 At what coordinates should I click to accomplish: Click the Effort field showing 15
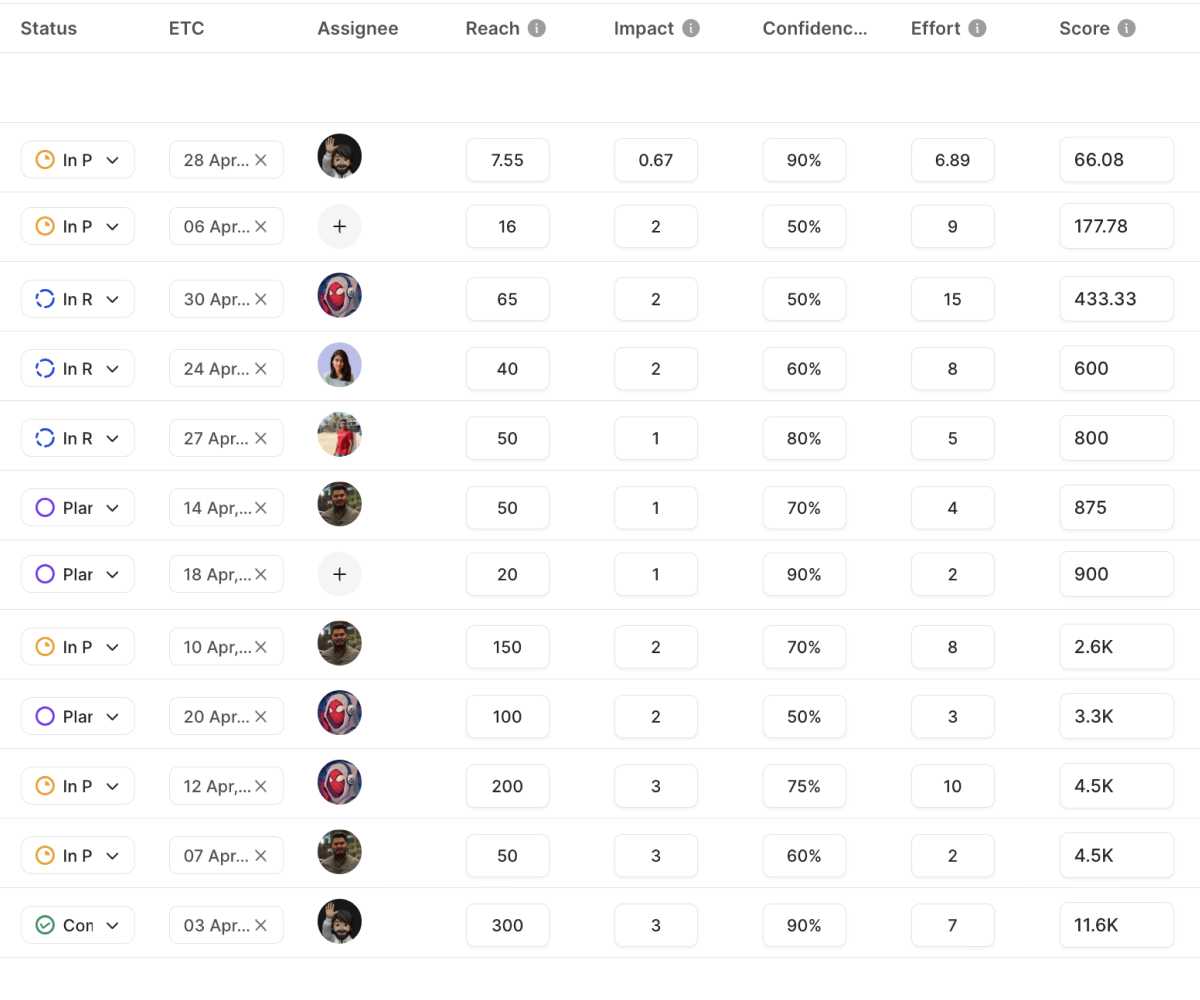(x=952, y=298)
